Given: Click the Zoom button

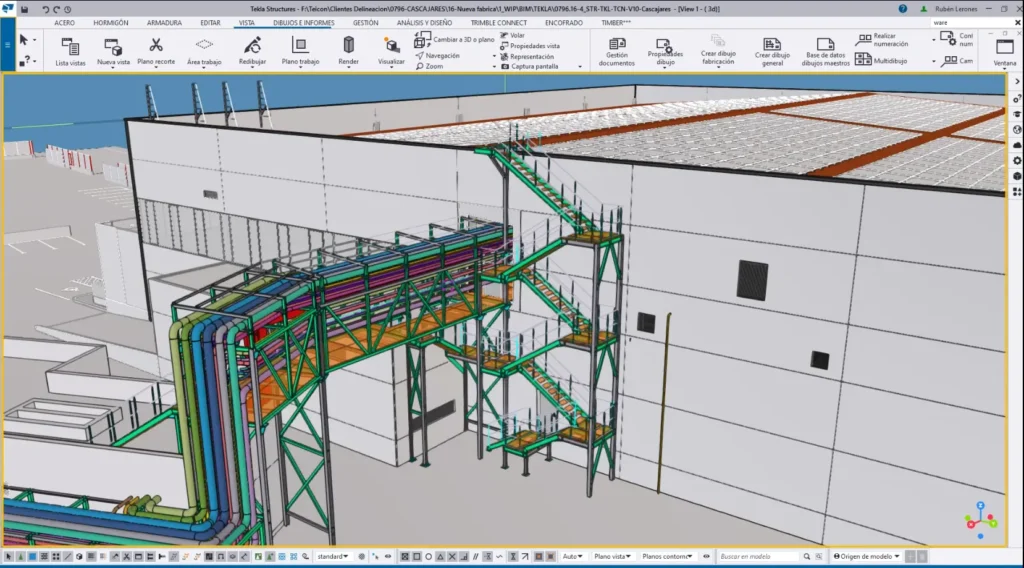Looking at the screenshot, I should [429, 67].
